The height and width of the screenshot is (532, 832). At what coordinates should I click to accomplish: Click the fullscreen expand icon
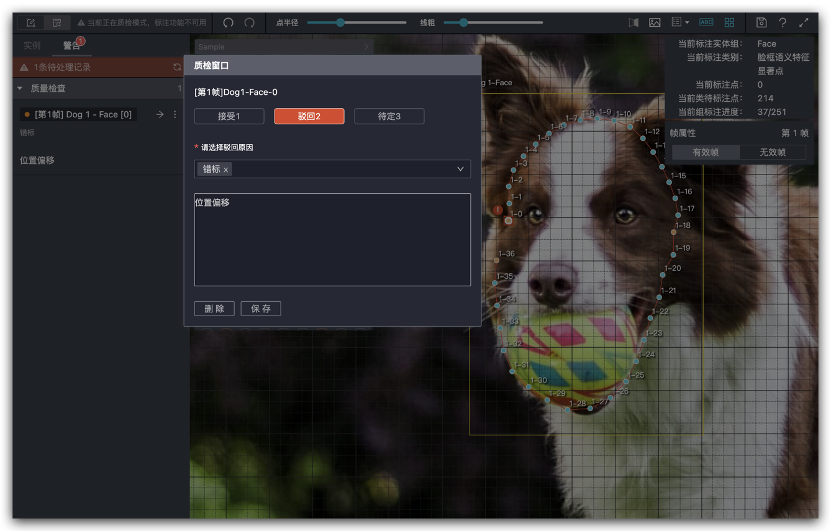pyautogui.click(x=804, y=22)
